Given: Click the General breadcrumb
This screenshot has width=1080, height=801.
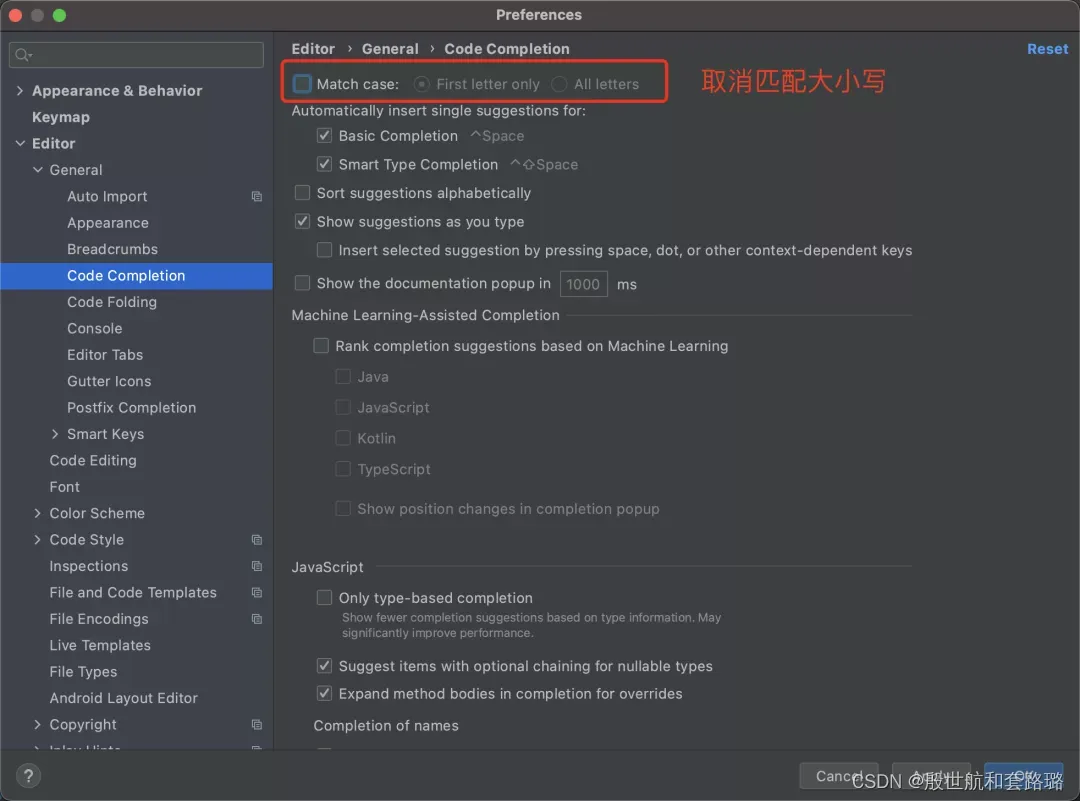Looking at the screenshot, I should point(390,49).
